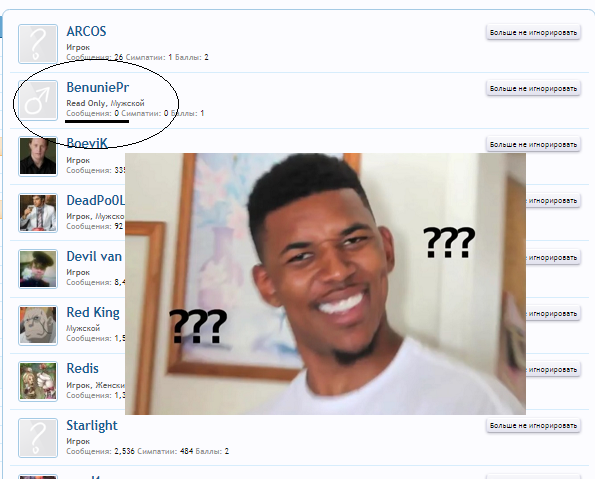Open Redis avatar thumbnail
The width and height of the screenshot is (595, 479).
[x=38, y=381]
